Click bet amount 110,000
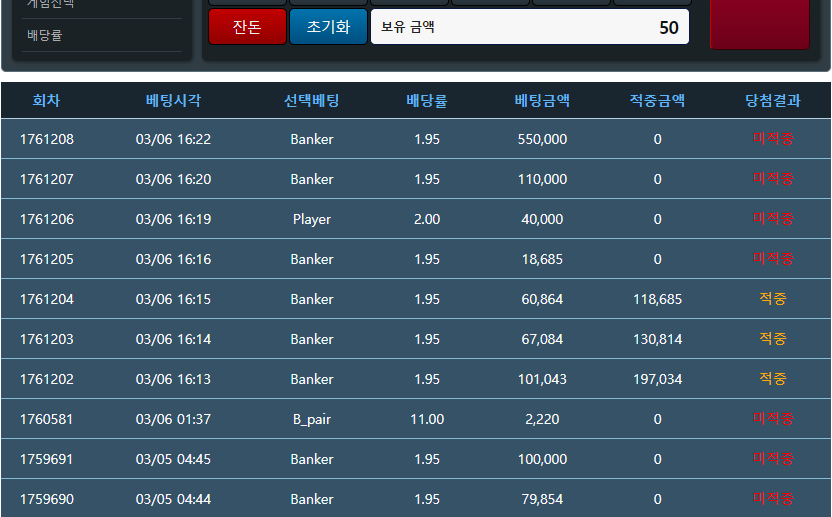The height and width of the screenshot is (517, 832). pos(542,179)
